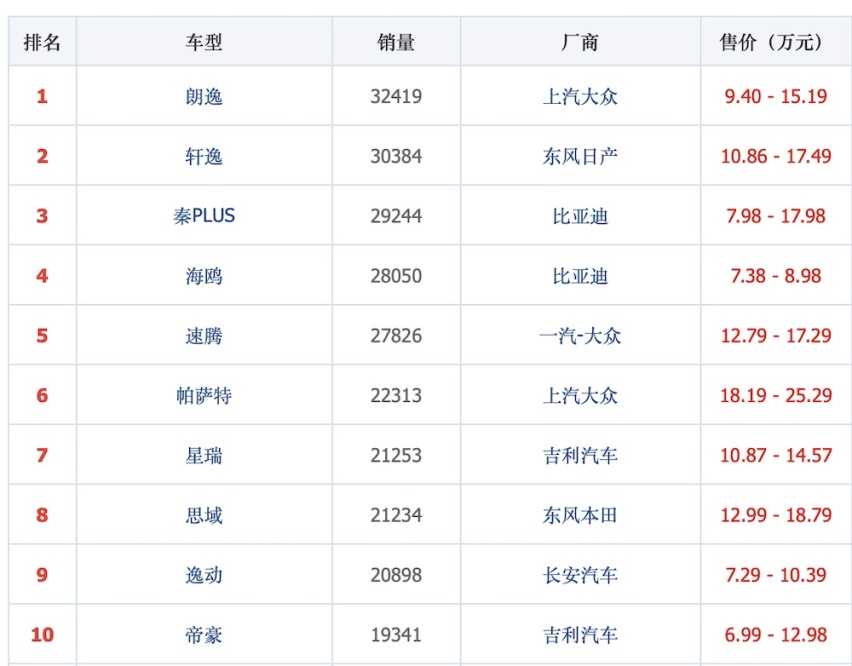Click price range 10.87 - 14.57
The width and height of the screenshot is (852, 666).
coord(776,455)
